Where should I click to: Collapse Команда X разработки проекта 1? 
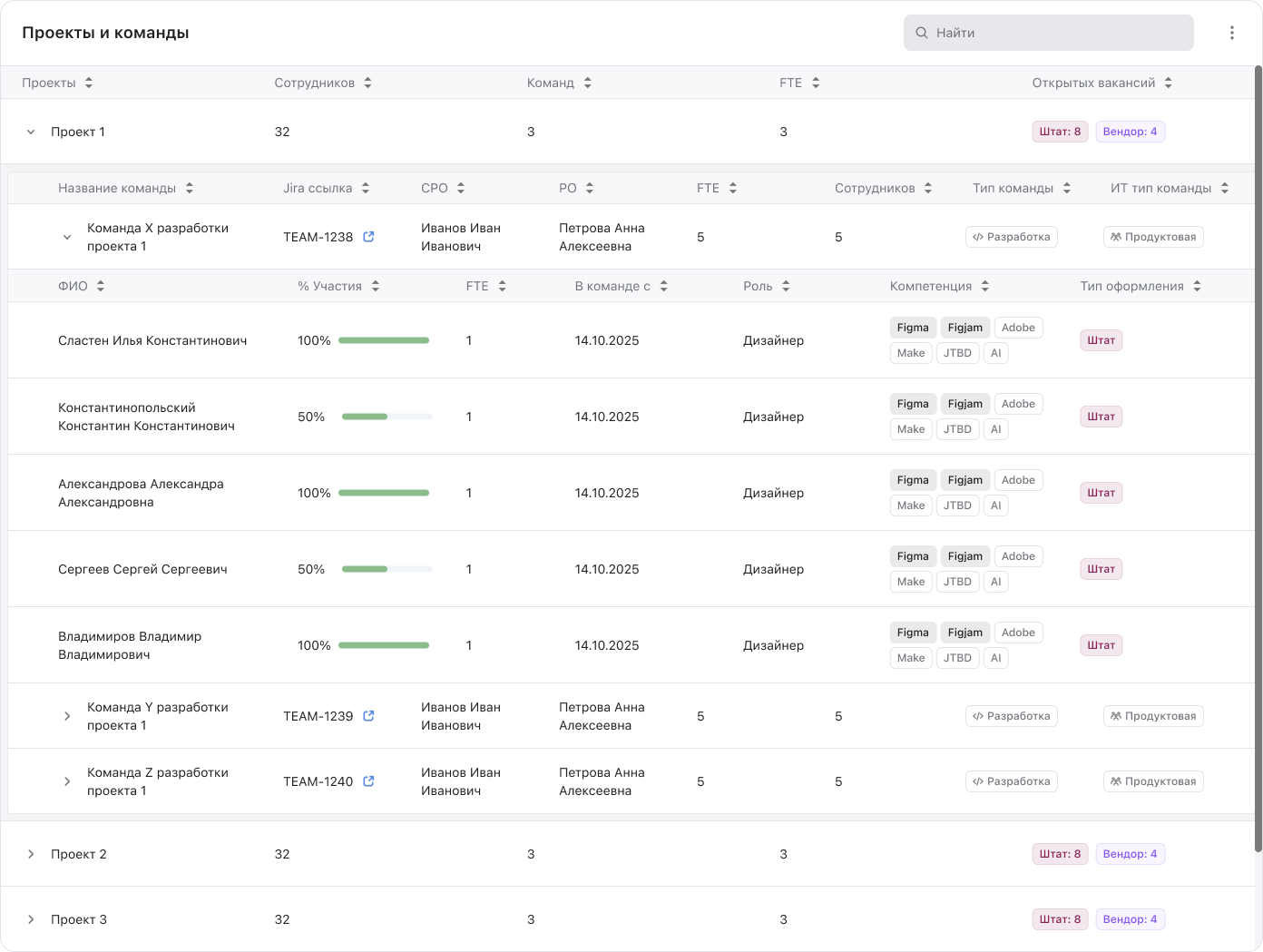67,237
